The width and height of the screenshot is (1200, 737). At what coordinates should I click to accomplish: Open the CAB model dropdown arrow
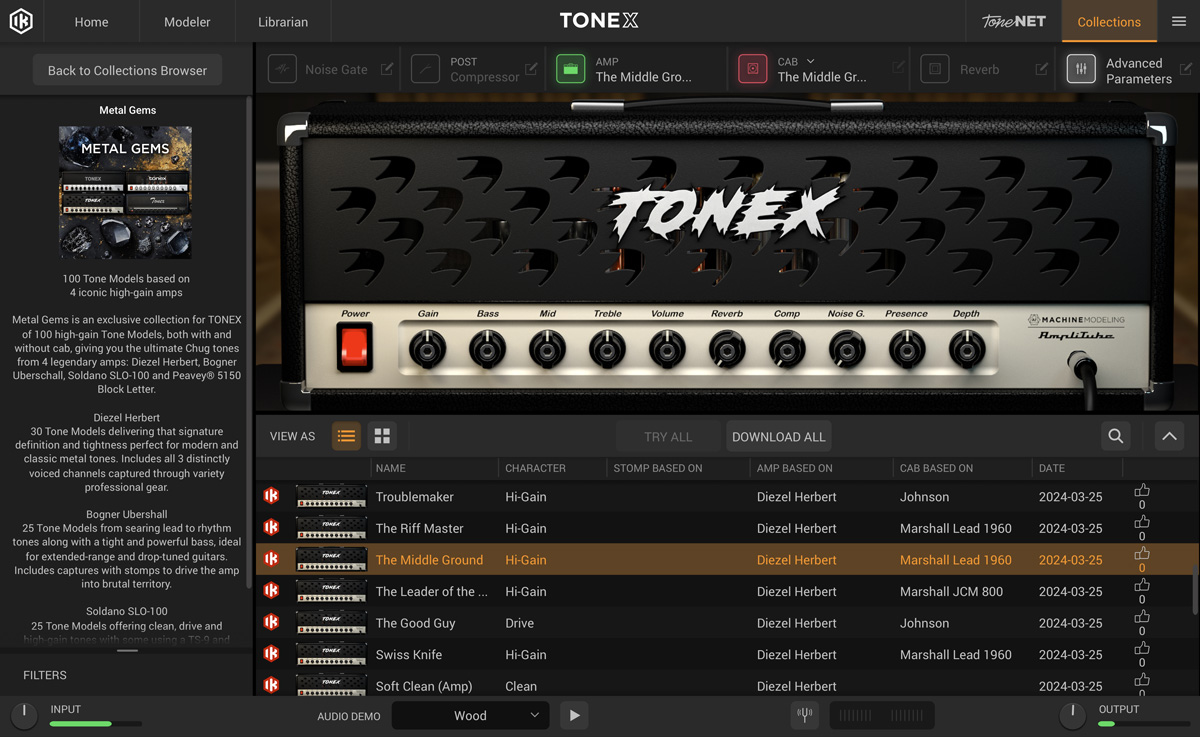(x=812, y=60)
